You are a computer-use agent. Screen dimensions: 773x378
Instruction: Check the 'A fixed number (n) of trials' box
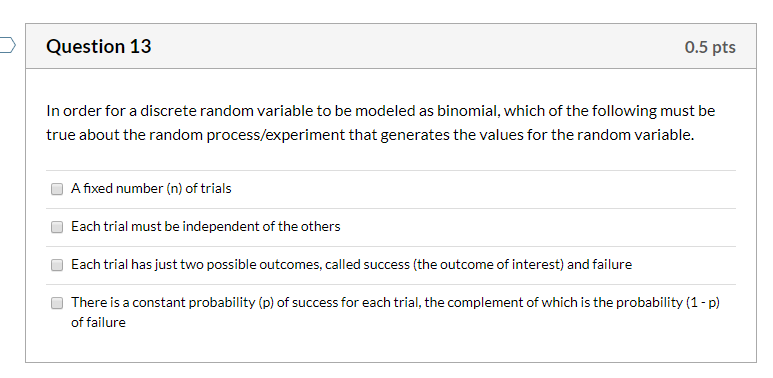tap(57, 189)
